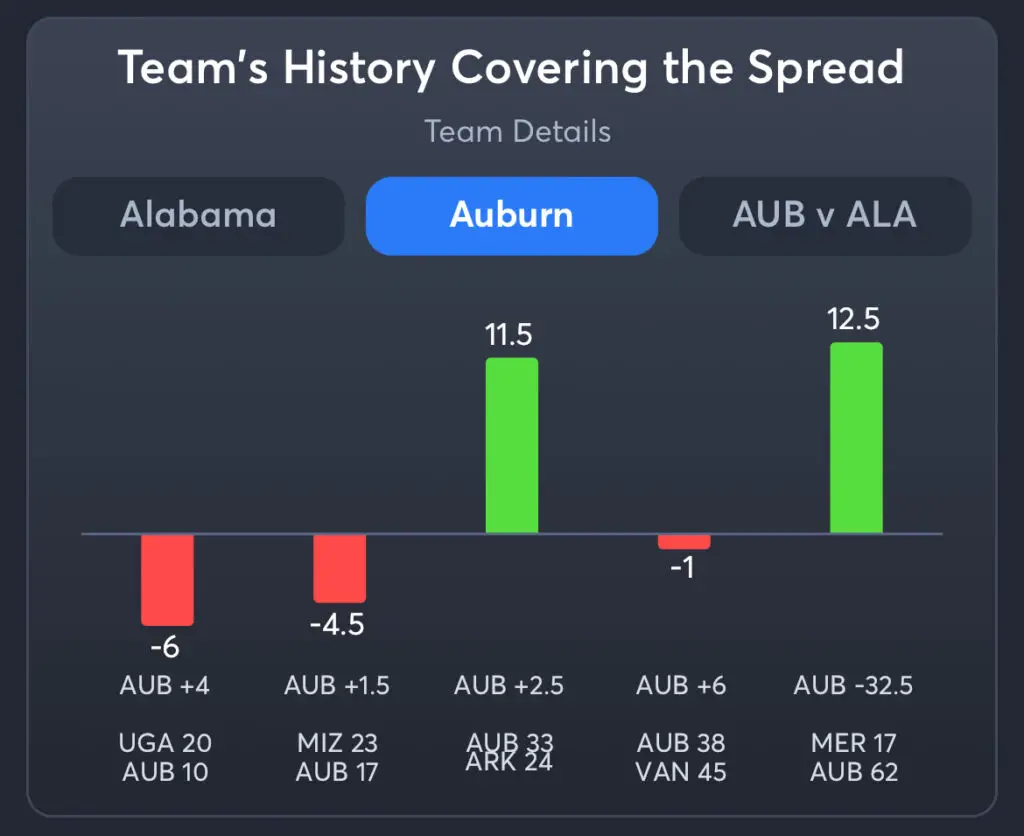Click the ARK 24 score line
The width and height of the screenshot is (1024, 836).
click(x=509, y=766)
